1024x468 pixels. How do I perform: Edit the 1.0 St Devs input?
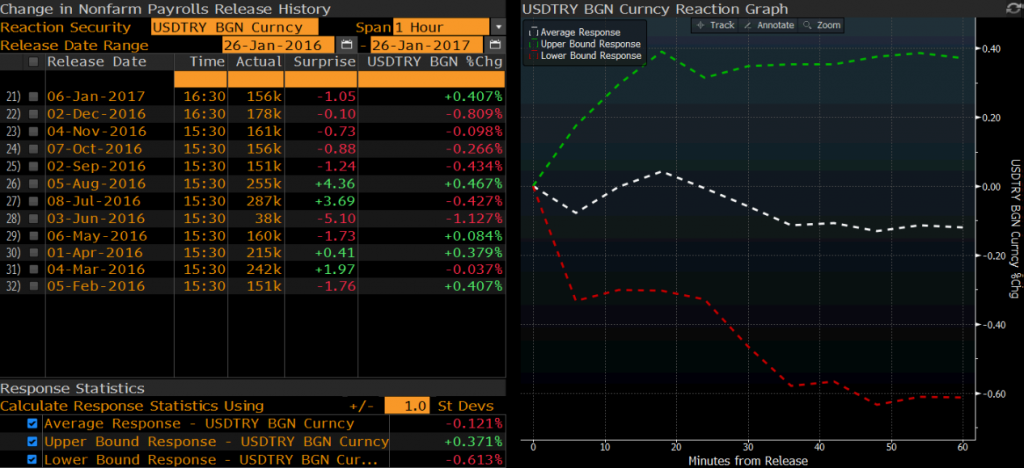pyautogui.click(x=407, y=406)
